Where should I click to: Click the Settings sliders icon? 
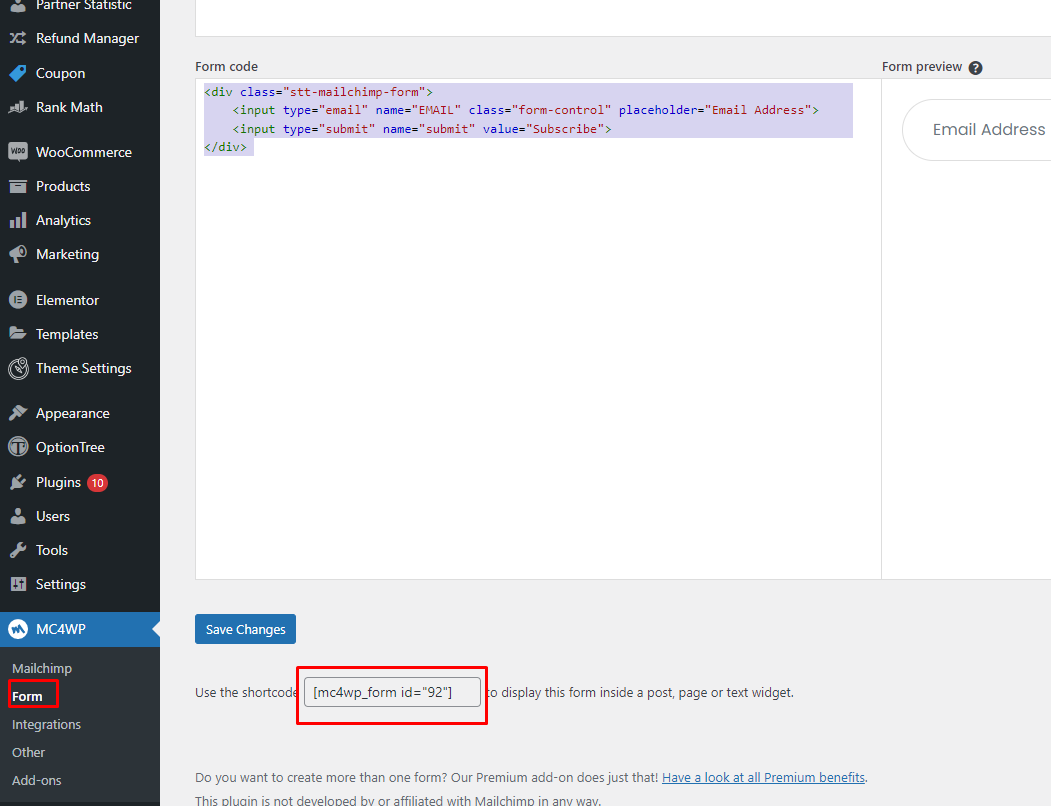[x=18, y=584]
